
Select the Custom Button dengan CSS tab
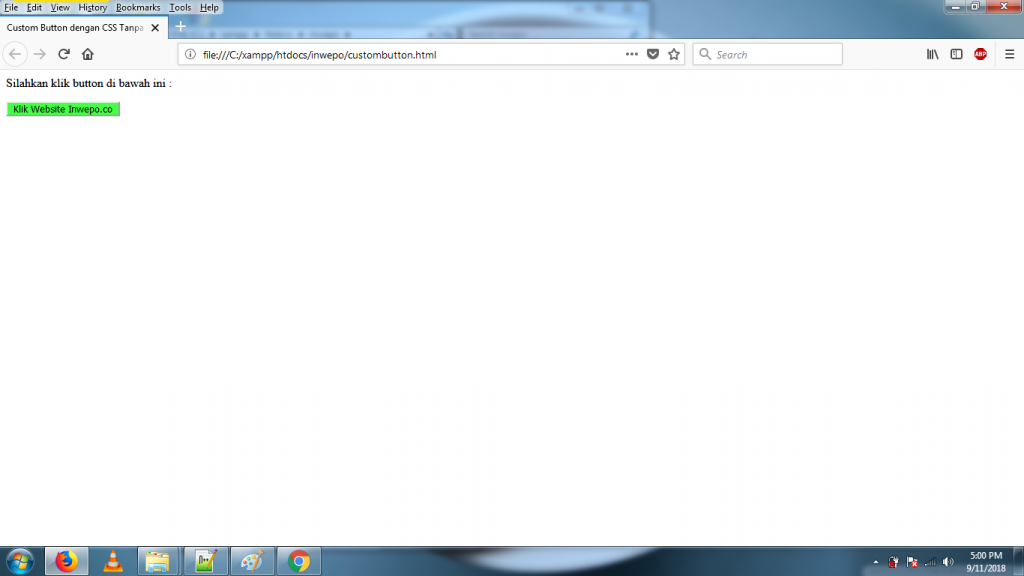[x=84, y=27]
